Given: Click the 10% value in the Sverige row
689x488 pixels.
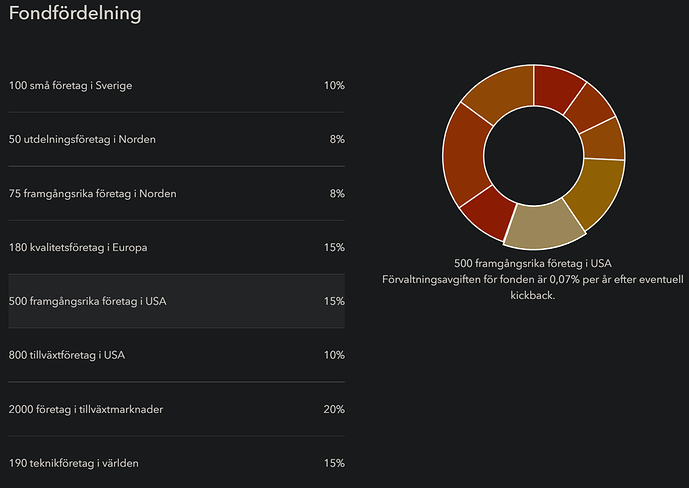Looking at the screenshot, I should 334,86.
